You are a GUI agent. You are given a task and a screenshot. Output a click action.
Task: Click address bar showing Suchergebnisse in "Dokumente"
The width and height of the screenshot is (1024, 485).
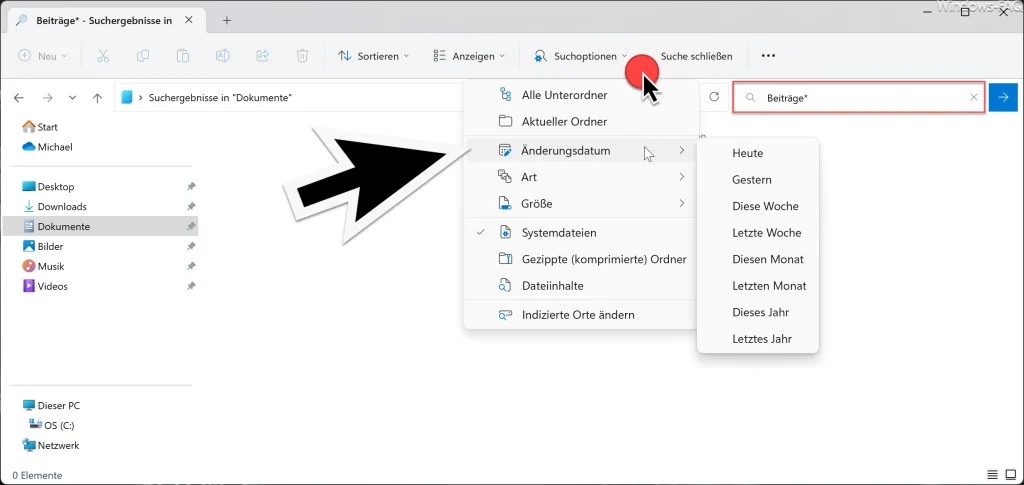point(291,97)
